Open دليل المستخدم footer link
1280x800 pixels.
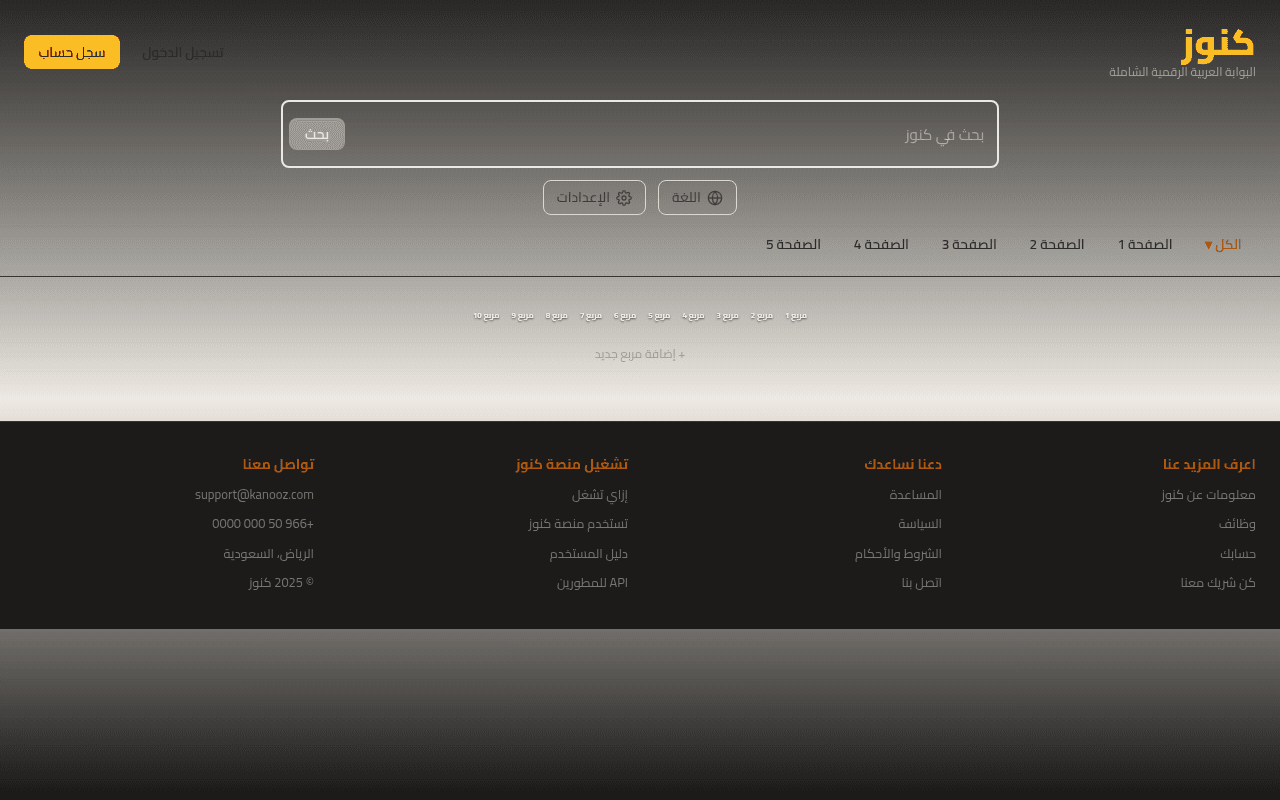(589, 554)
